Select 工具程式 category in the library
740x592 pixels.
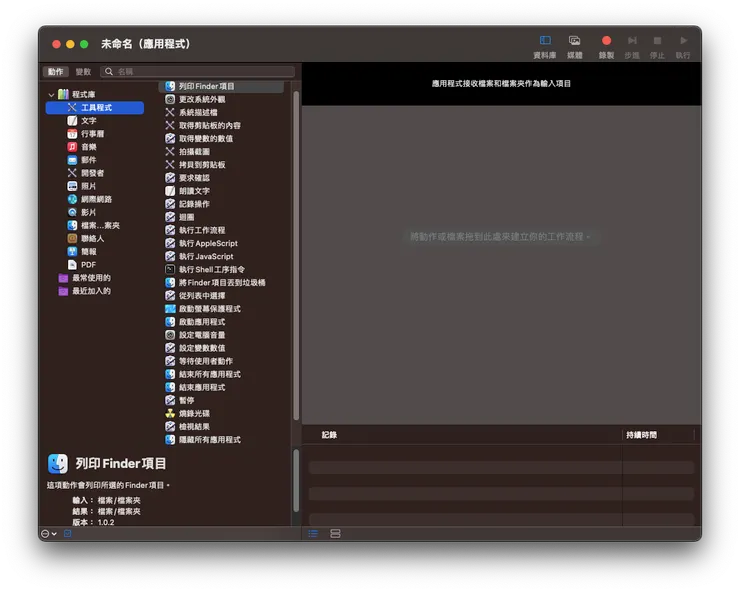point(95,108)
